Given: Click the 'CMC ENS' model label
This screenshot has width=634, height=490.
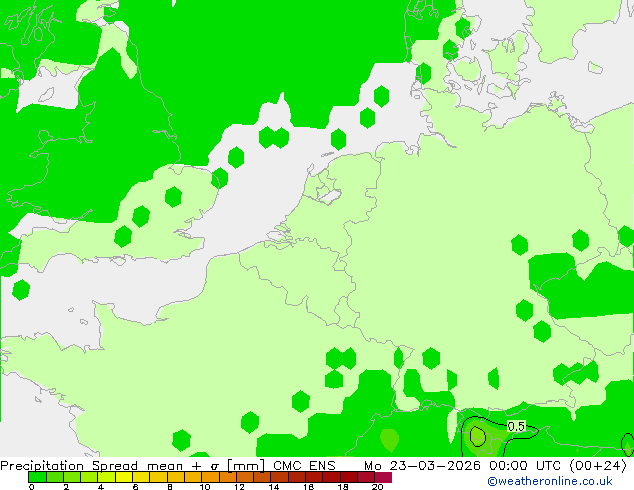Looking at the screenshot, I should pos(304,466).
